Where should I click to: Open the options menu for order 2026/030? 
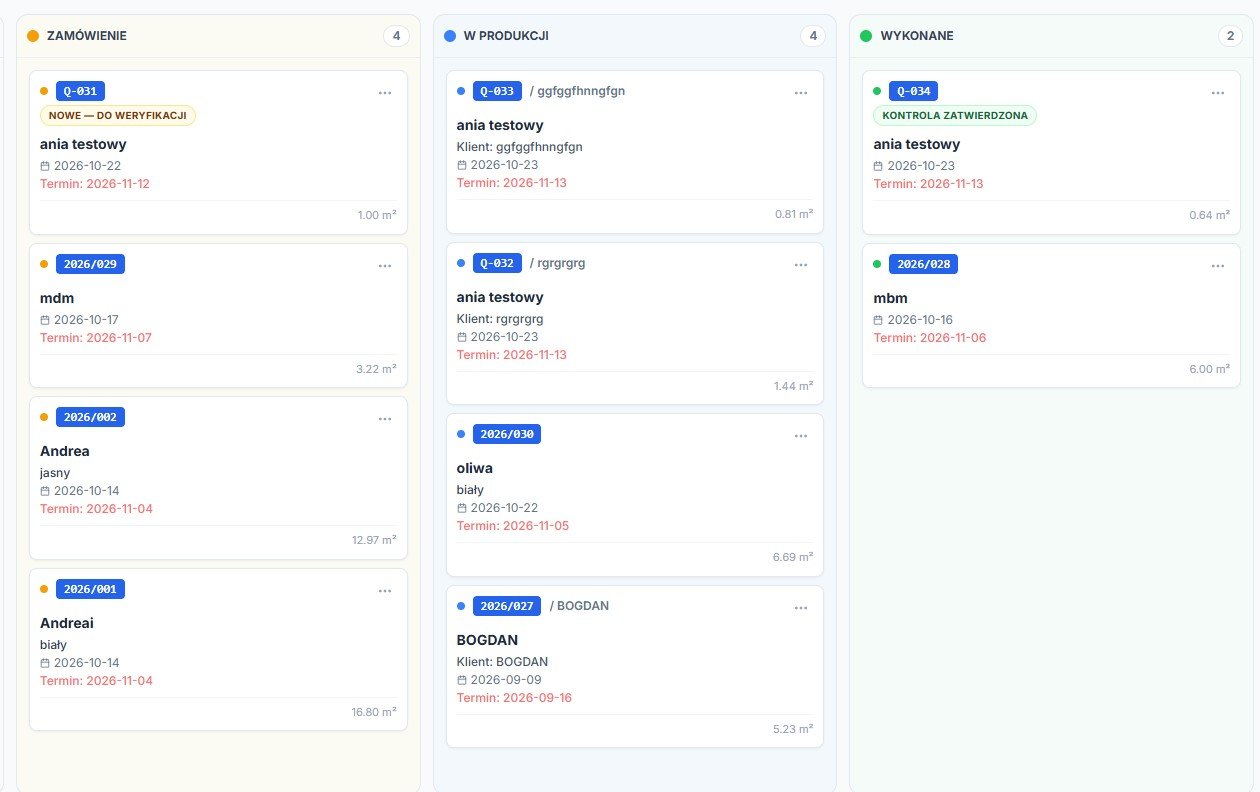pyautogui.click(x=801, y=436)
